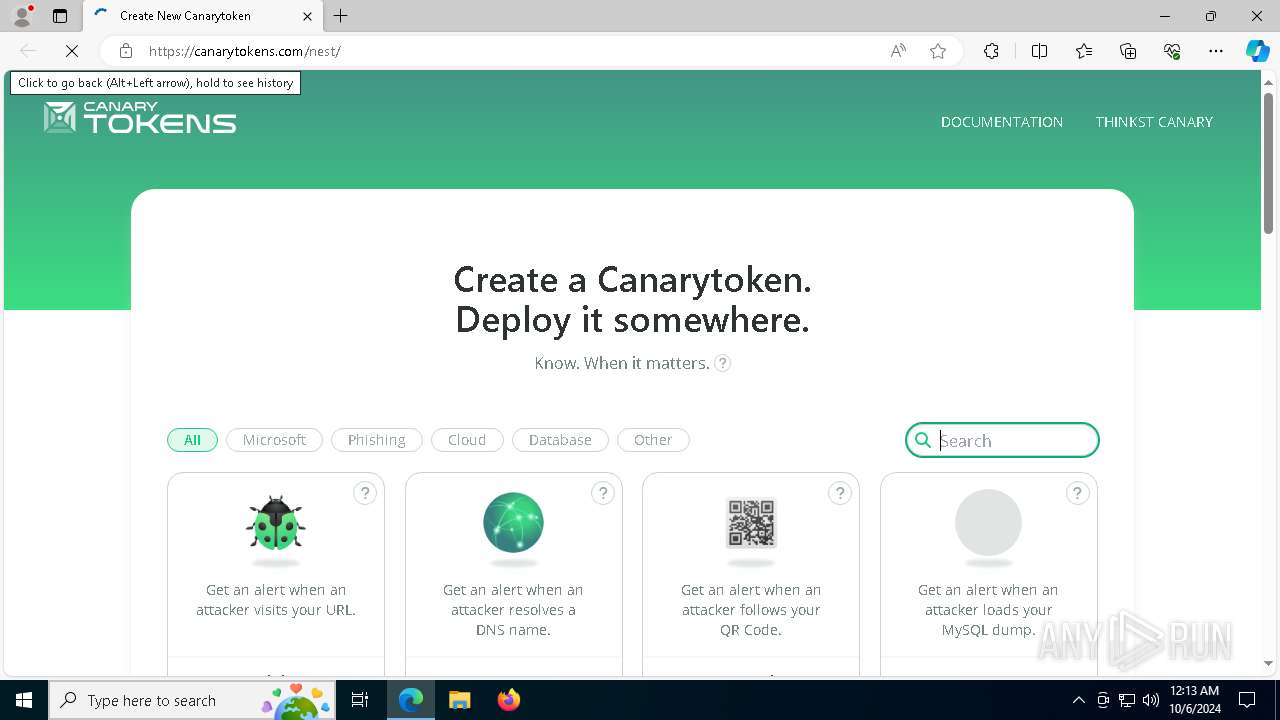
Task: Add this page to favorites star
Action: point(938,51)
